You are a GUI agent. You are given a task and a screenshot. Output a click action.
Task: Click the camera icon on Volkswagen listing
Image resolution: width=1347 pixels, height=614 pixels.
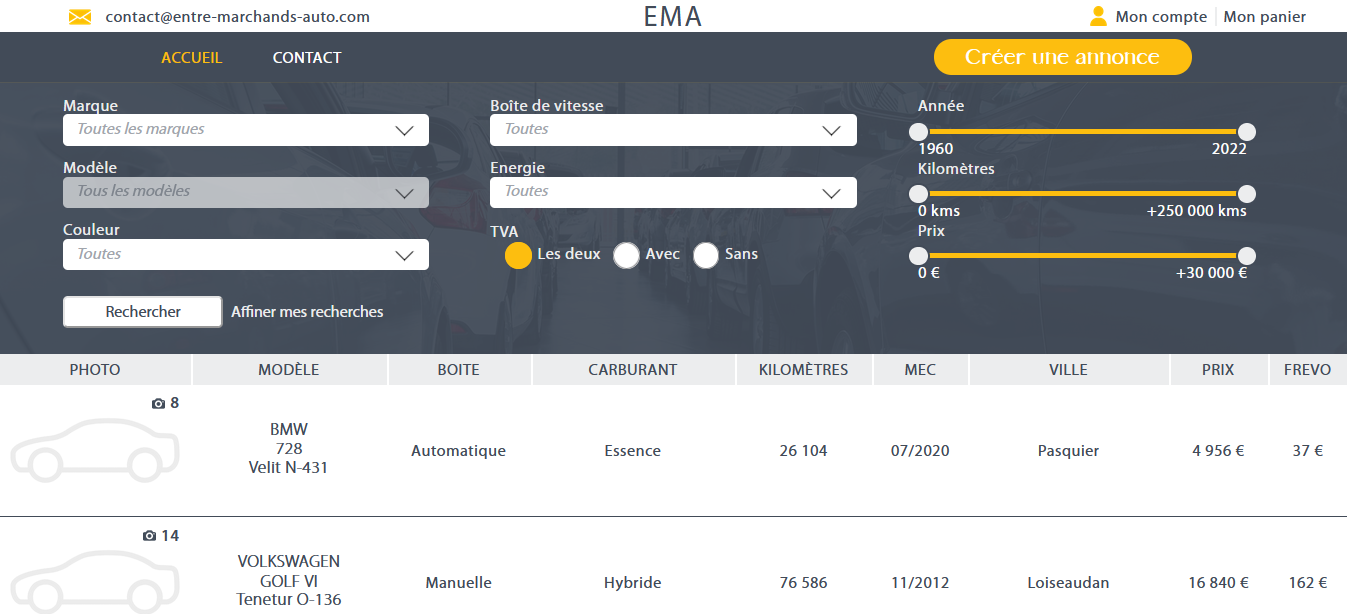pos(150,536)
